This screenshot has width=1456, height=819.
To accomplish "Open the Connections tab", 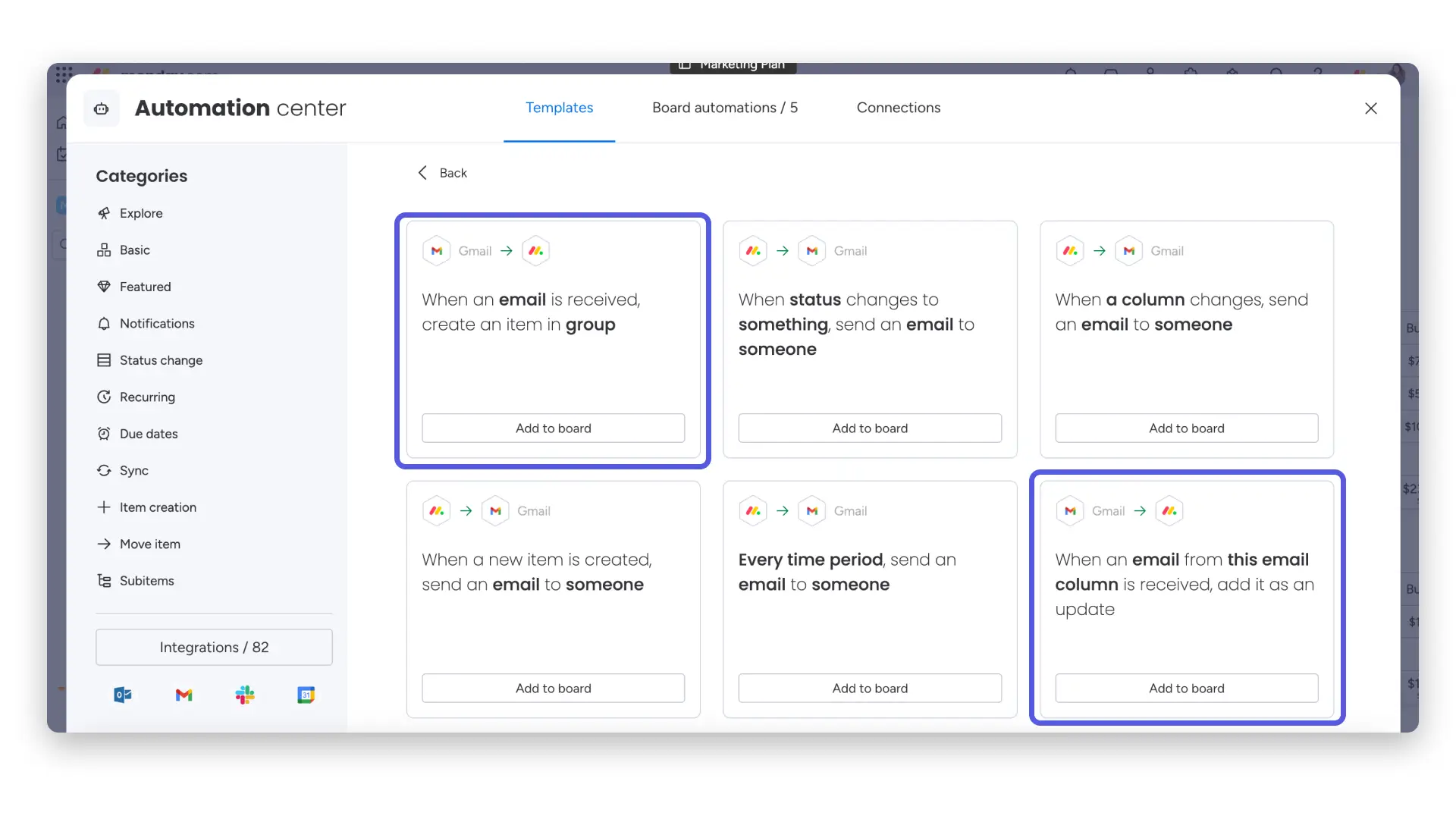I will point(899,108).
